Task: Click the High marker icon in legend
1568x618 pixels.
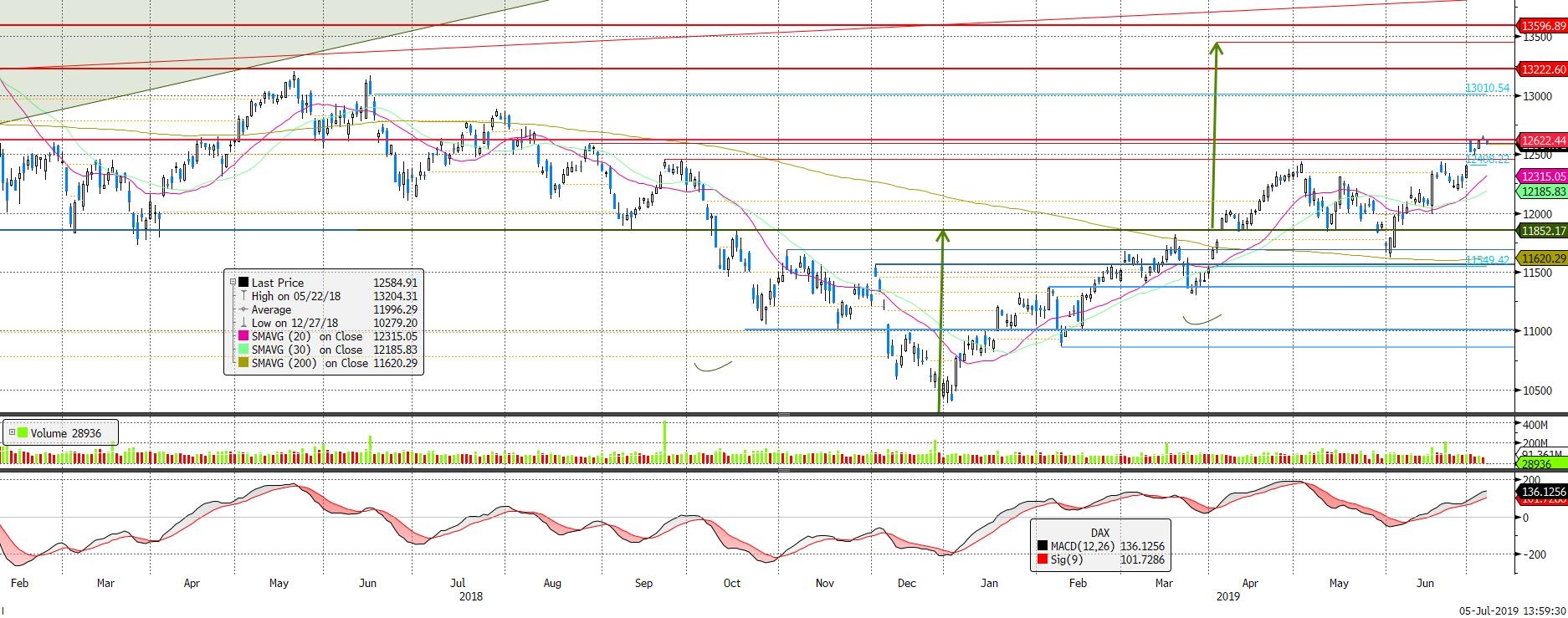Action: [243, 296]
